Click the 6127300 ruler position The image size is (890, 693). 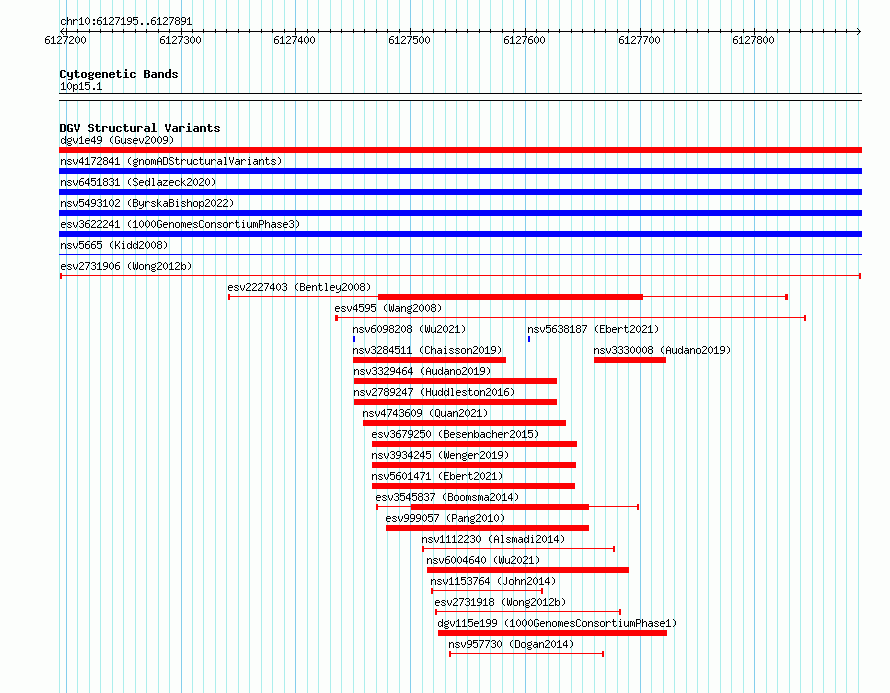180,40
